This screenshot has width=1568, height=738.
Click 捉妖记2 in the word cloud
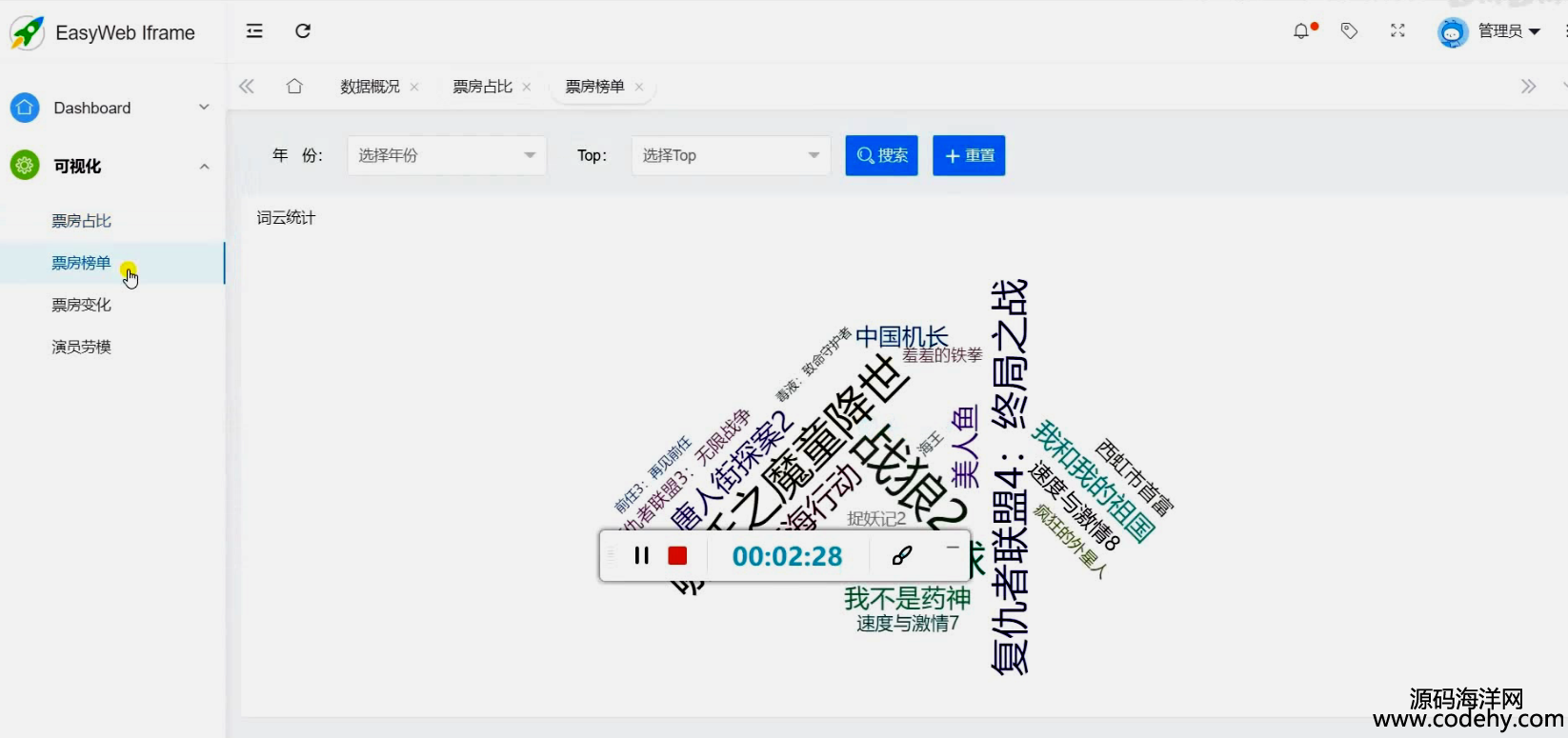[x=876, y=519]
